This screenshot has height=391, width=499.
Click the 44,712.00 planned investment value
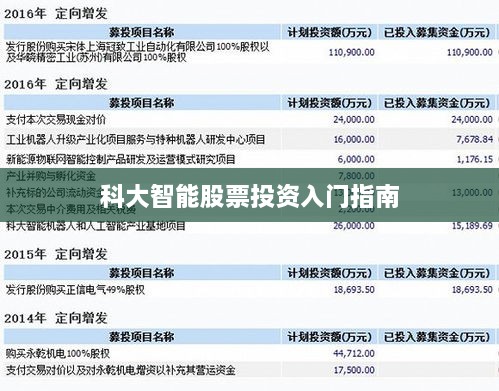[354, 354]
